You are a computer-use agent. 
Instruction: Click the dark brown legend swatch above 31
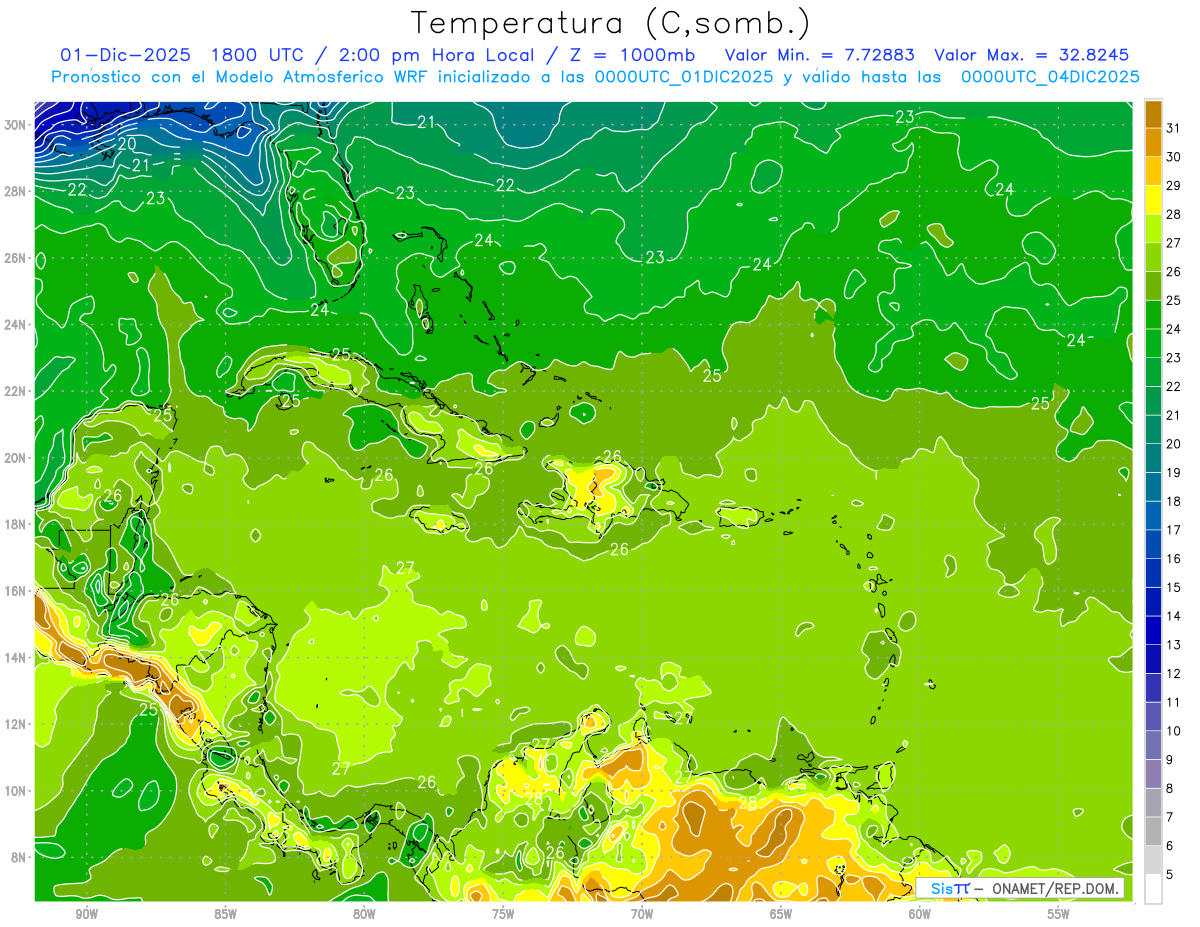pos(1153,114)
